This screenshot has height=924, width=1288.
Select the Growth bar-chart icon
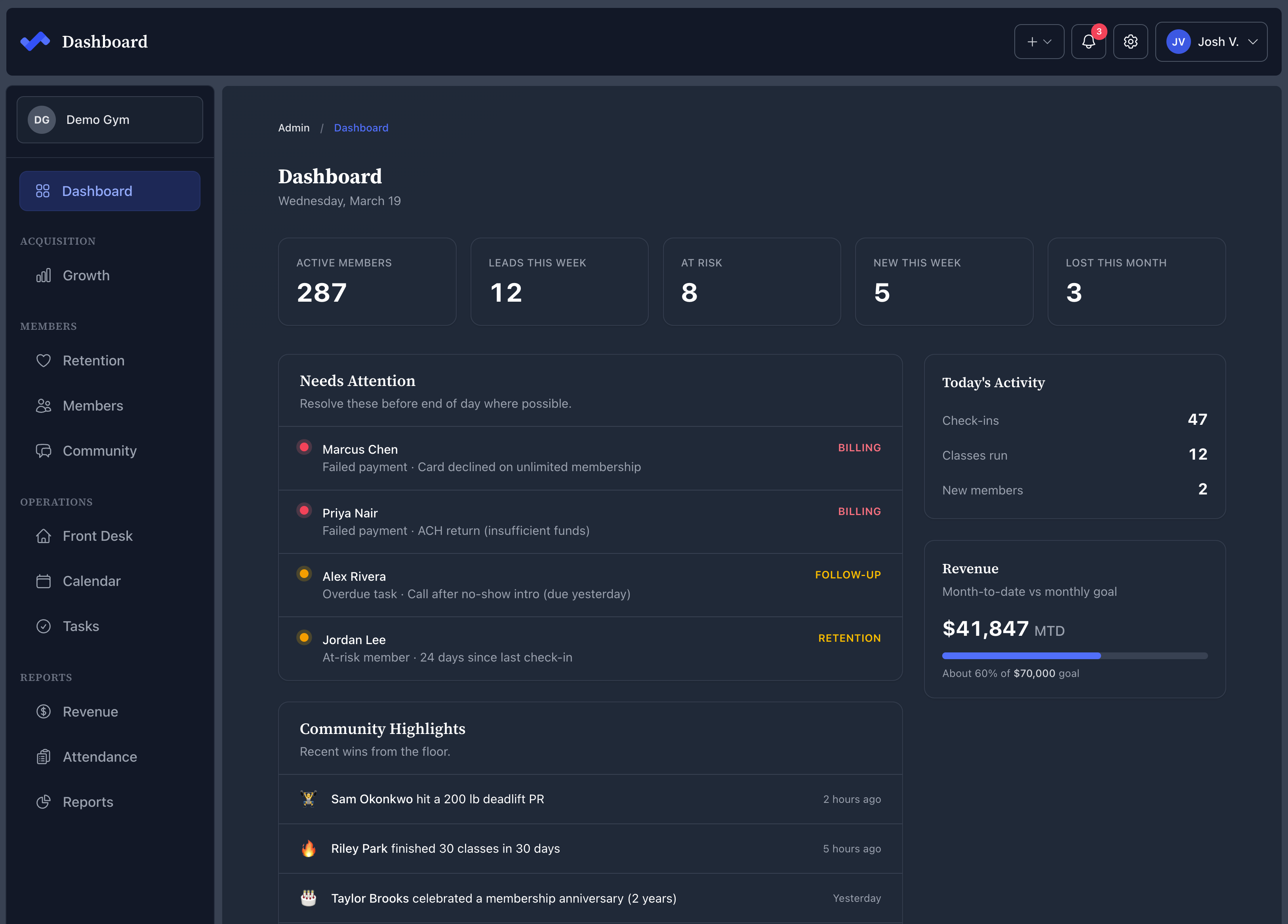[x=44, y=275]
